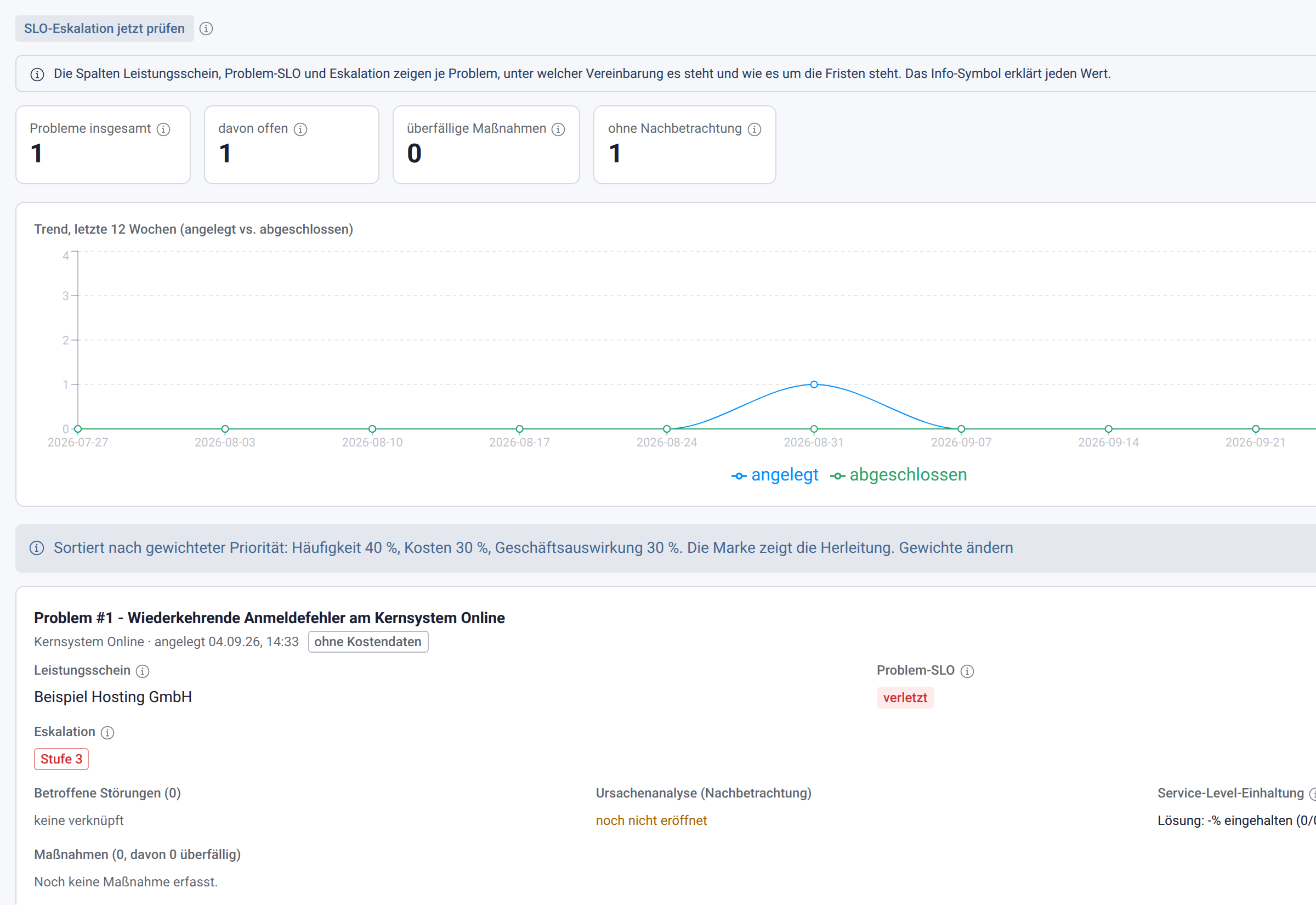Screen dimensions: 1316x905
Task: Open info icon next to davon offen
Action: tap(300, 129)
